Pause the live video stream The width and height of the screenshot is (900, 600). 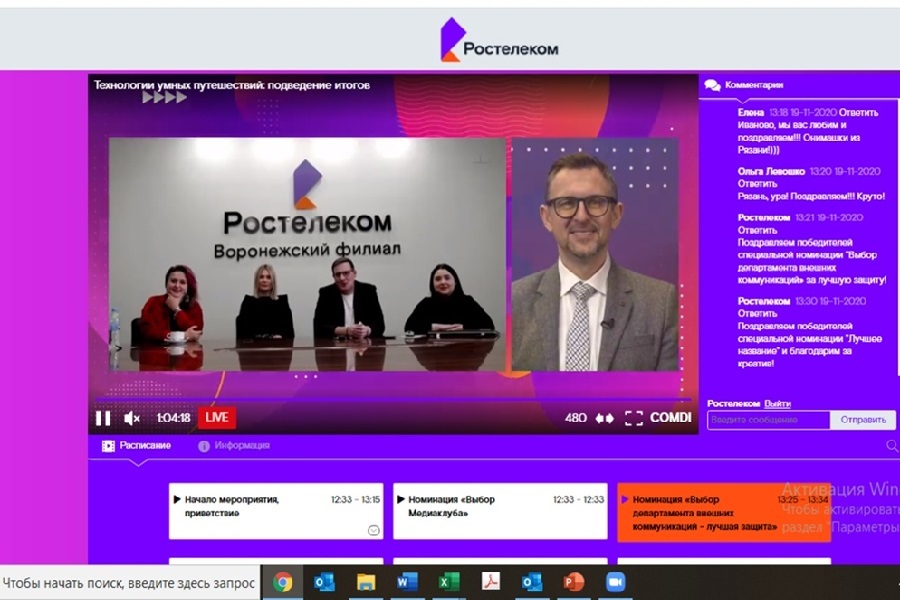pyautogui.click(x=103, y=418)
